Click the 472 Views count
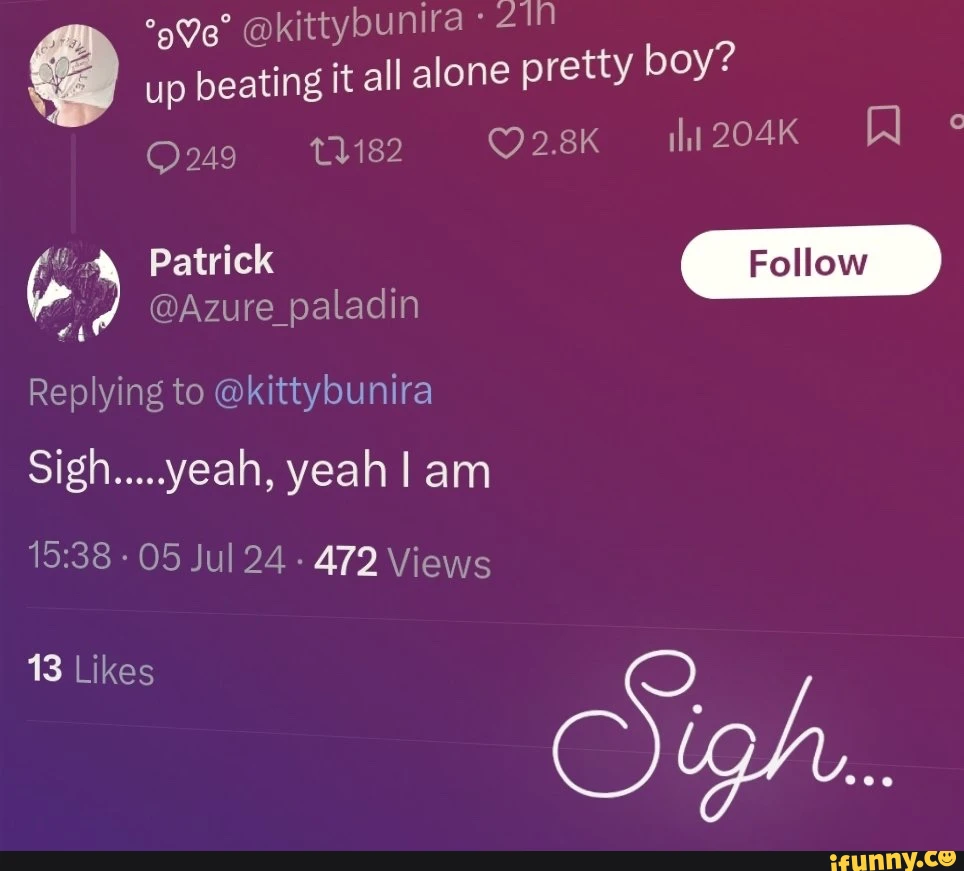This screenshot has height=871, width=964. (403, 562)
